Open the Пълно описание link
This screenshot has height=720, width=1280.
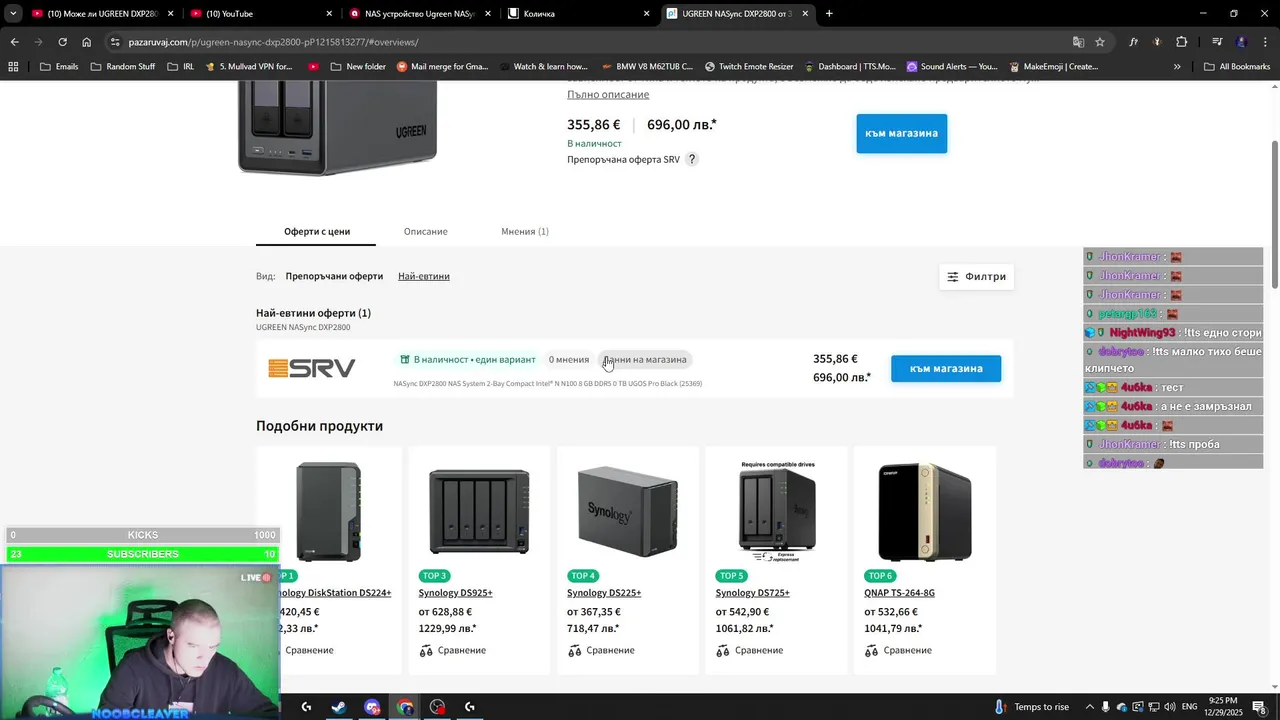coord(608,94)
